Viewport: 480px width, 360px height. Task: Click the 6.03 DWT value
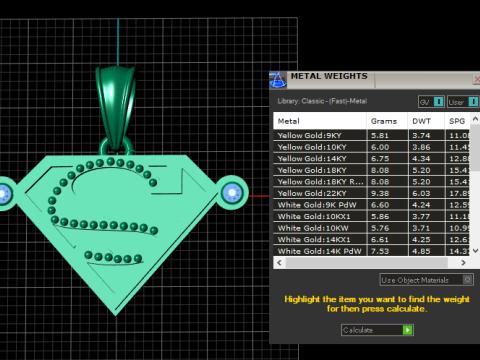tap(421, 193)
